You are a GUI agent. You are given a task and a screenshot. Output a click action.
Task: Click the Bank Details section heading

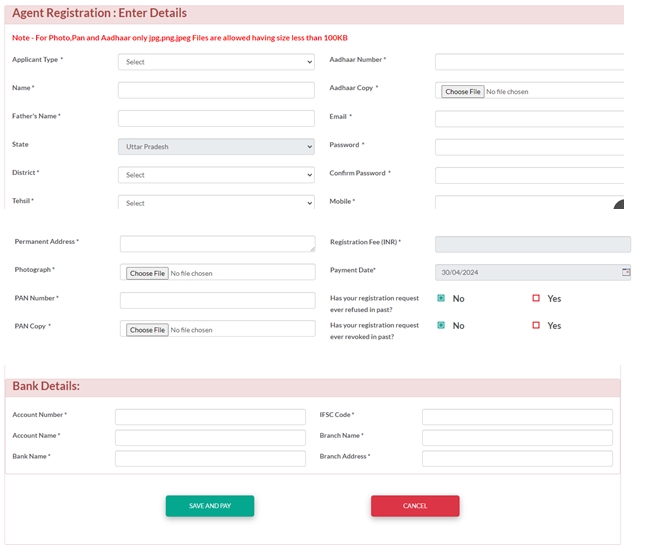tap(46, 386)
